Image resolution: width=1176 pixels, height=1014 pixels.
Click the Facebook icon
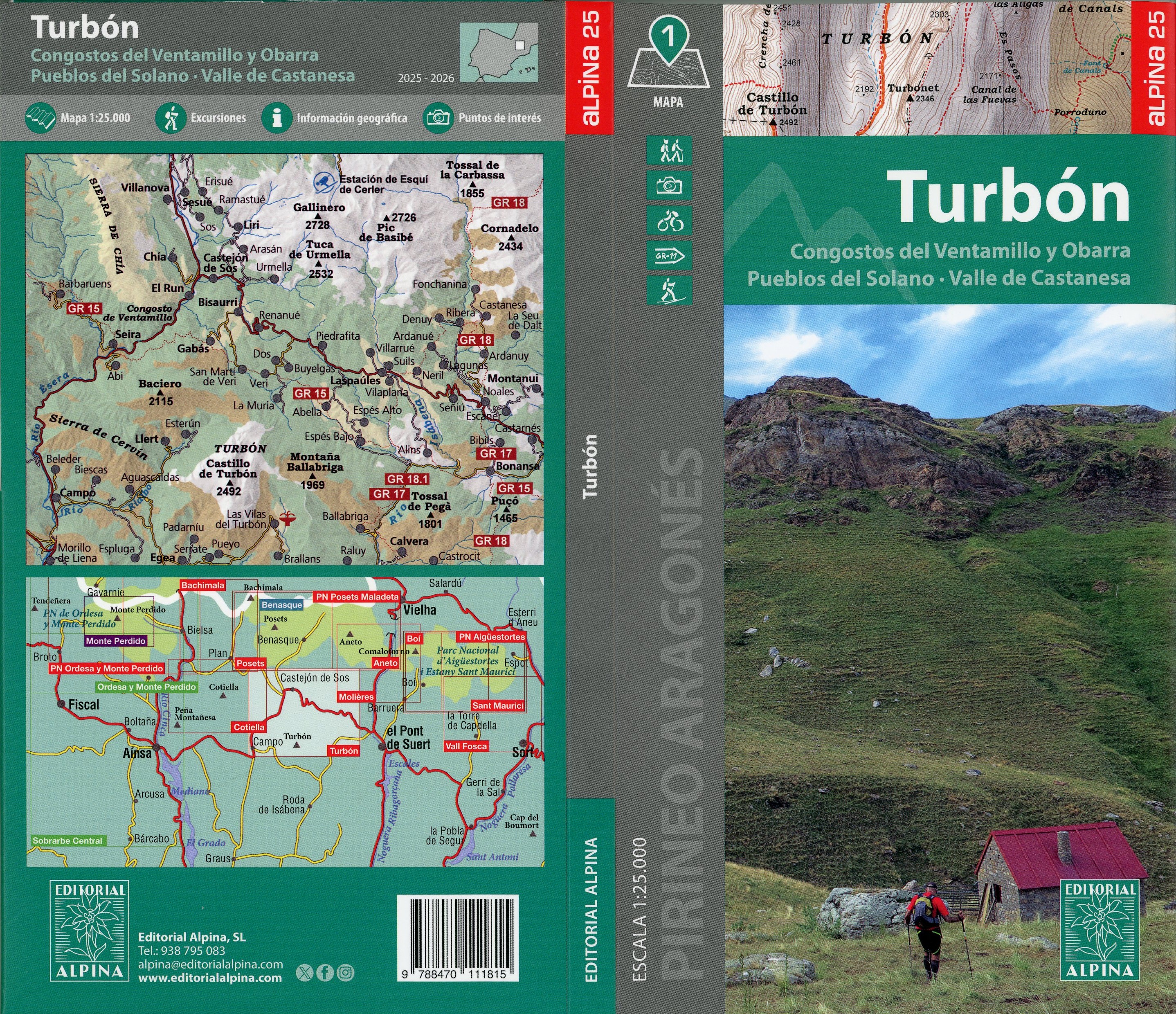pyautogui.click(x=325, y=973)
